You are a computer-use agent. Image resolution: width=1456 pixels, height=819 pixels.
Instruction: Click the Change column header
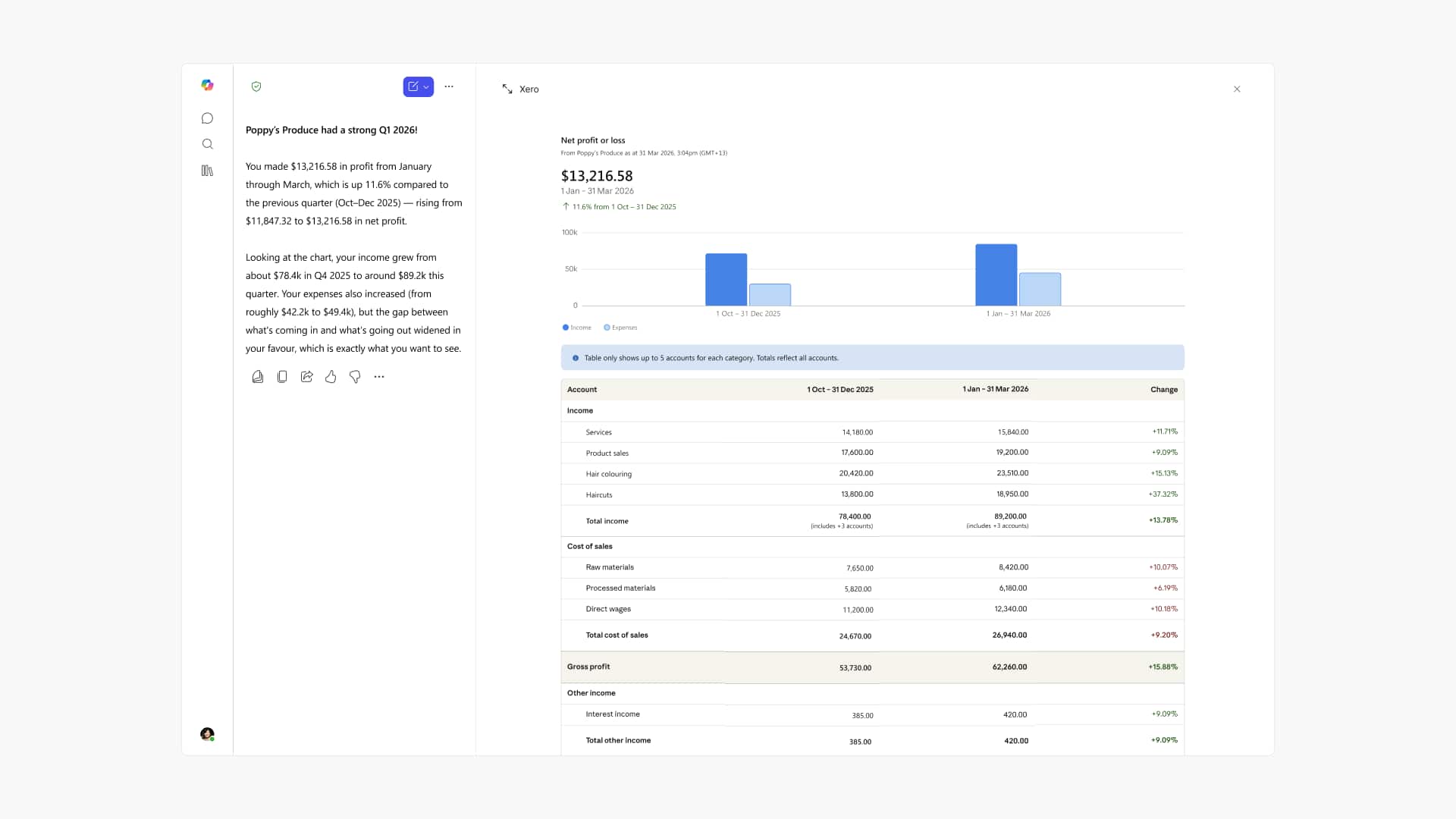[x=1163, y=390]
